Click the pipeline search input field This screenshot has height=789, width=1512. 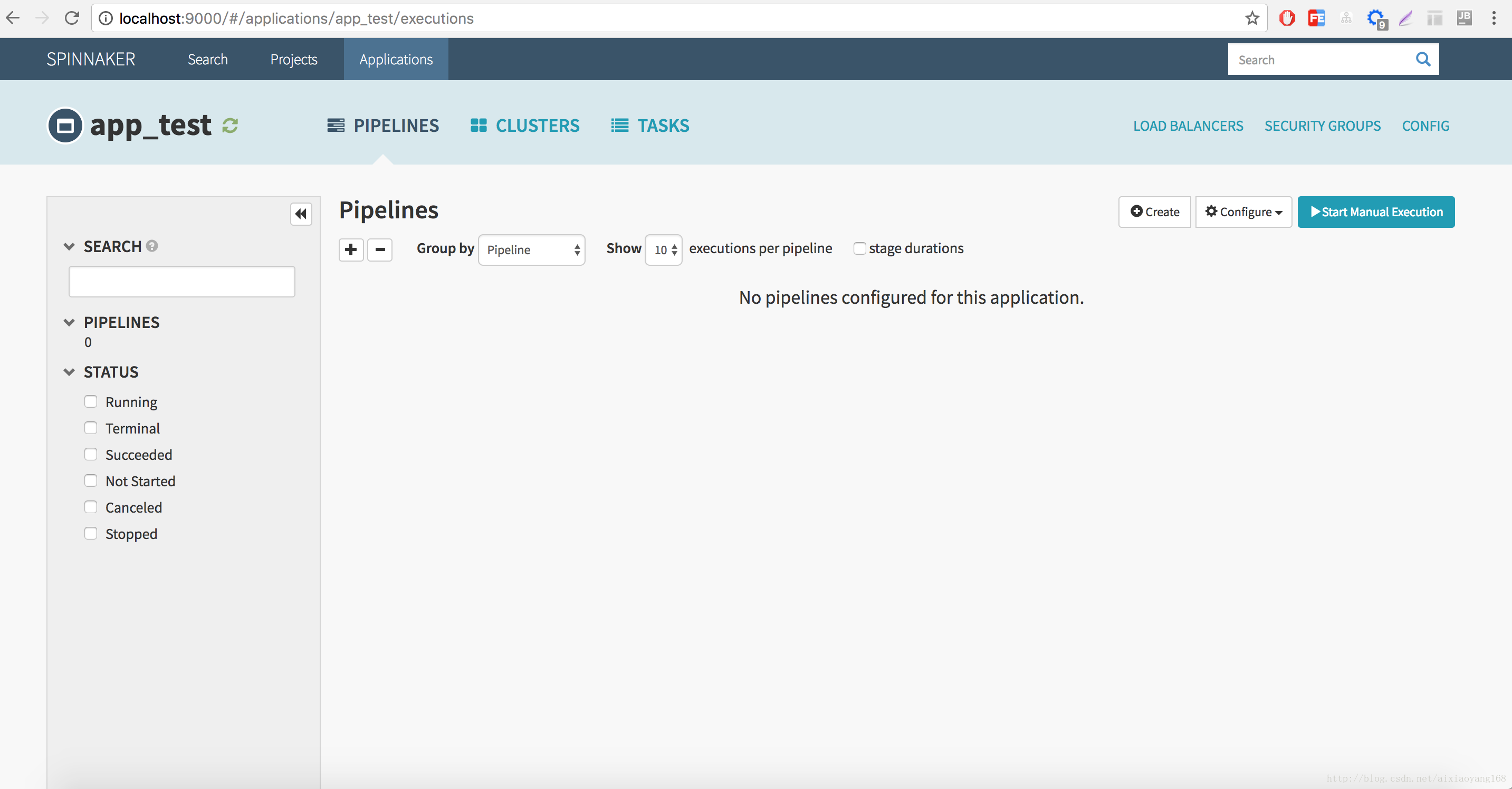pyautogui.click(x=182, y=281)
